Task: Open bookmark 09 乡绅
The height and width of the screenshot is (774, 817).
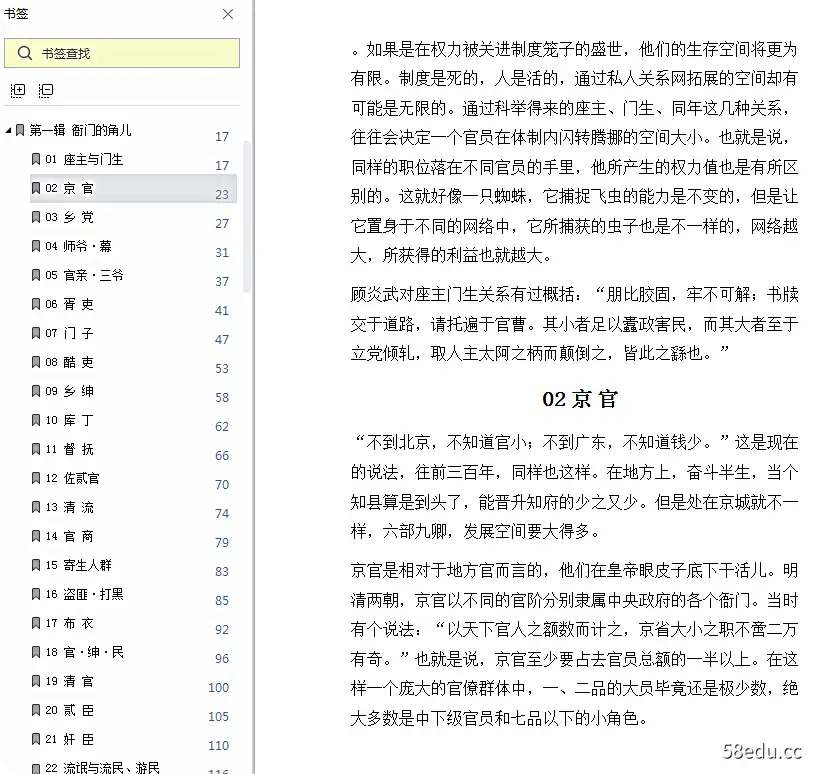Action: click(x=69, y=391)
